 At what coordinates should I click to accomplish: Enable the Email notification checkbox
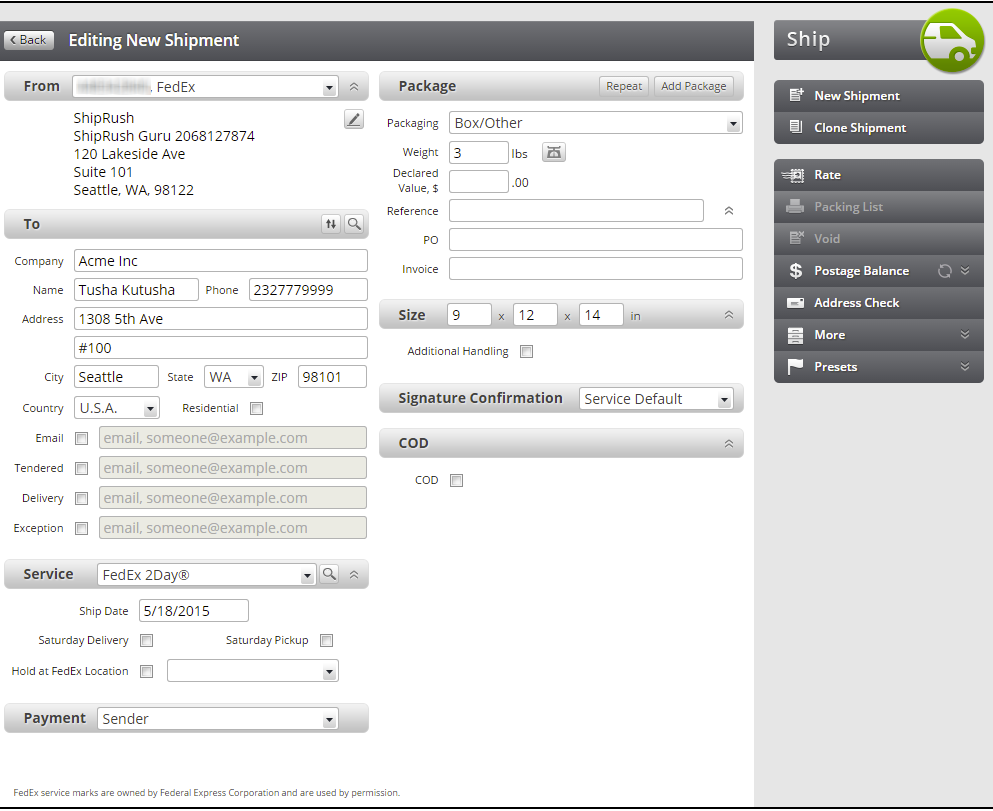click(x=82, y=438)
